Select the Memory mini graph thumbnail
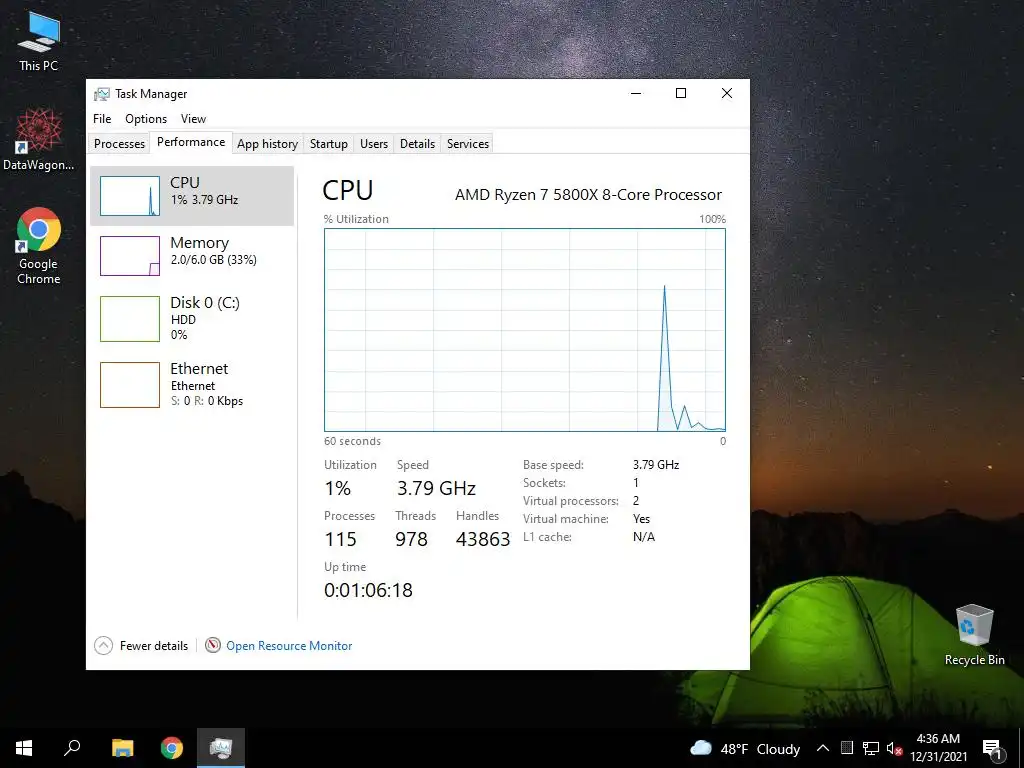This screenshot has height=768, width=1024. [129, 256]
